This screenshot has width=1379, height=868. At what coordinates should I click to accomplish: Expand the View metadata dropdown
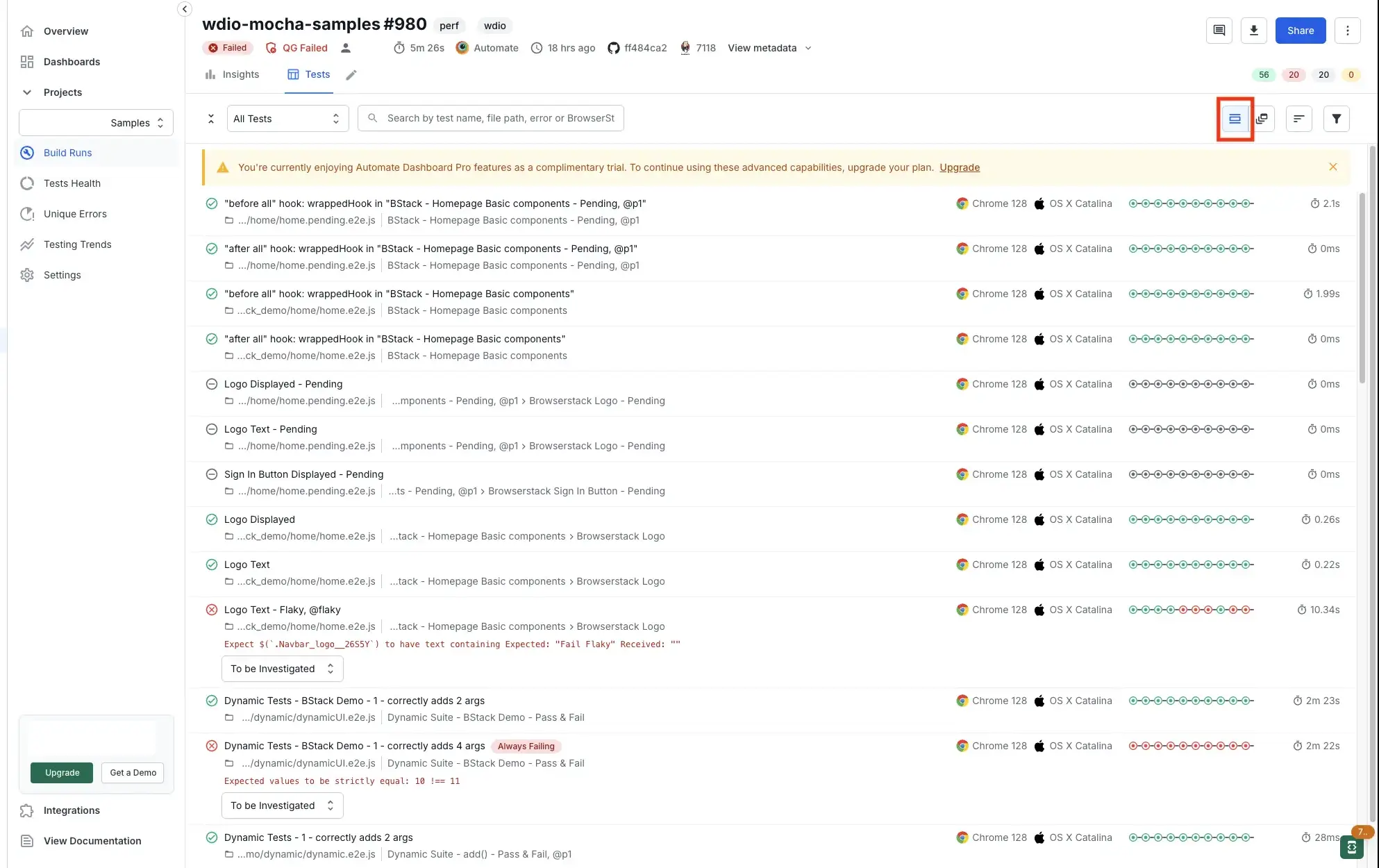pyautogui.click(x=769, y=48)
